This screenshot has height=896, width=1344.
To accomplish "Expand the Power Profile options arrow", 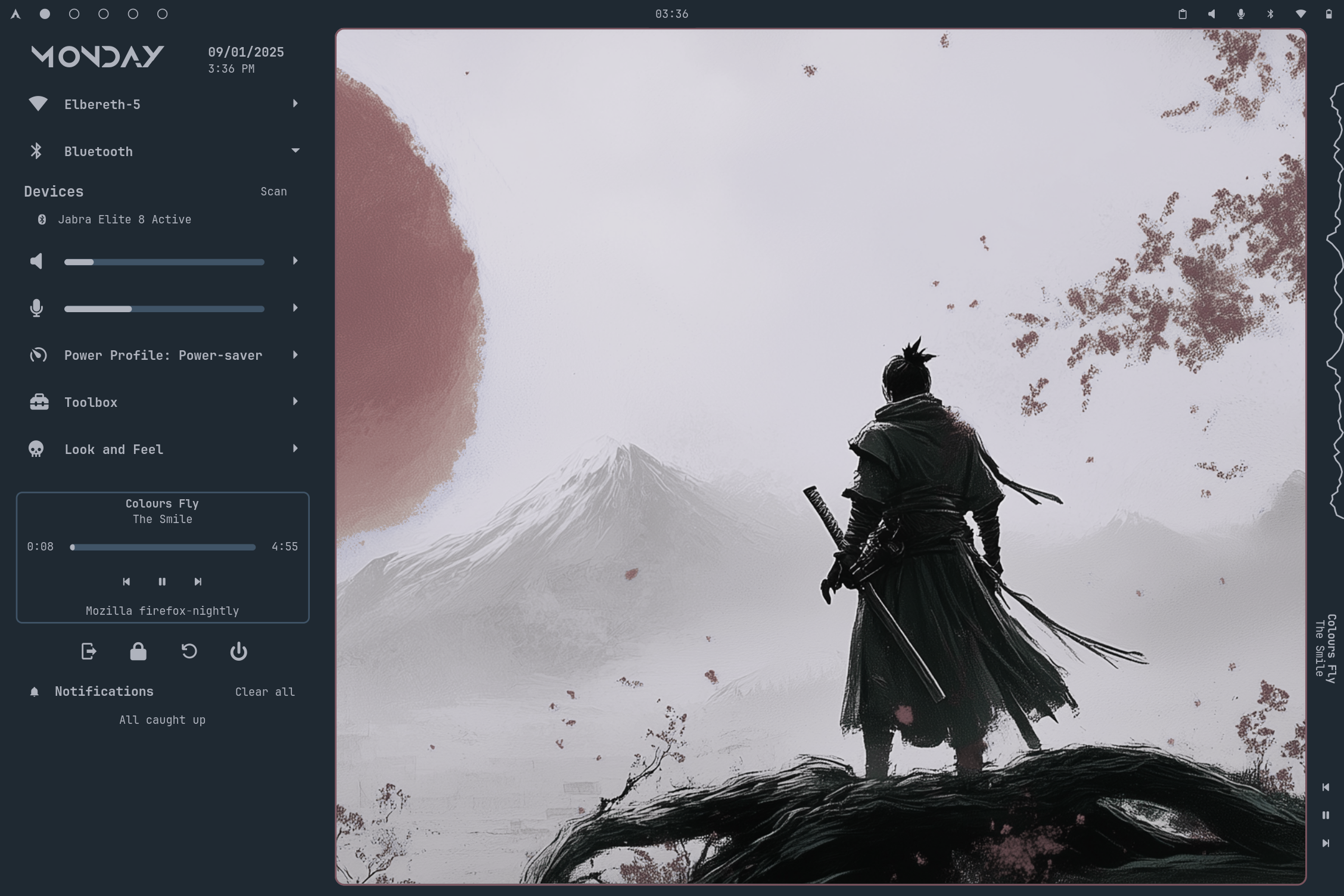I will 295,355.
